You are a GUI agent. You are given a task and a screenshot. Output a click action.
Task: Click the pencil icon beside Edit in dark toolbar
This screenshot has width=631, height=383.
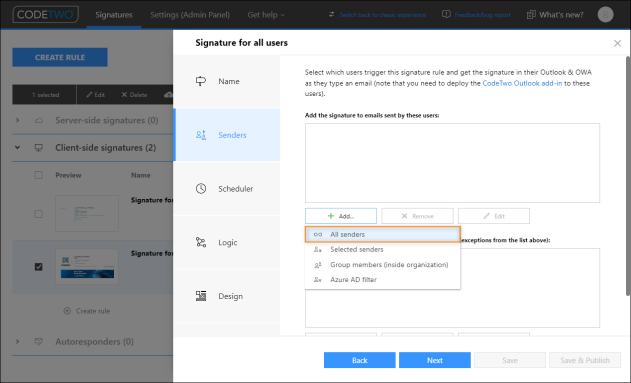(x=89, y=95)
